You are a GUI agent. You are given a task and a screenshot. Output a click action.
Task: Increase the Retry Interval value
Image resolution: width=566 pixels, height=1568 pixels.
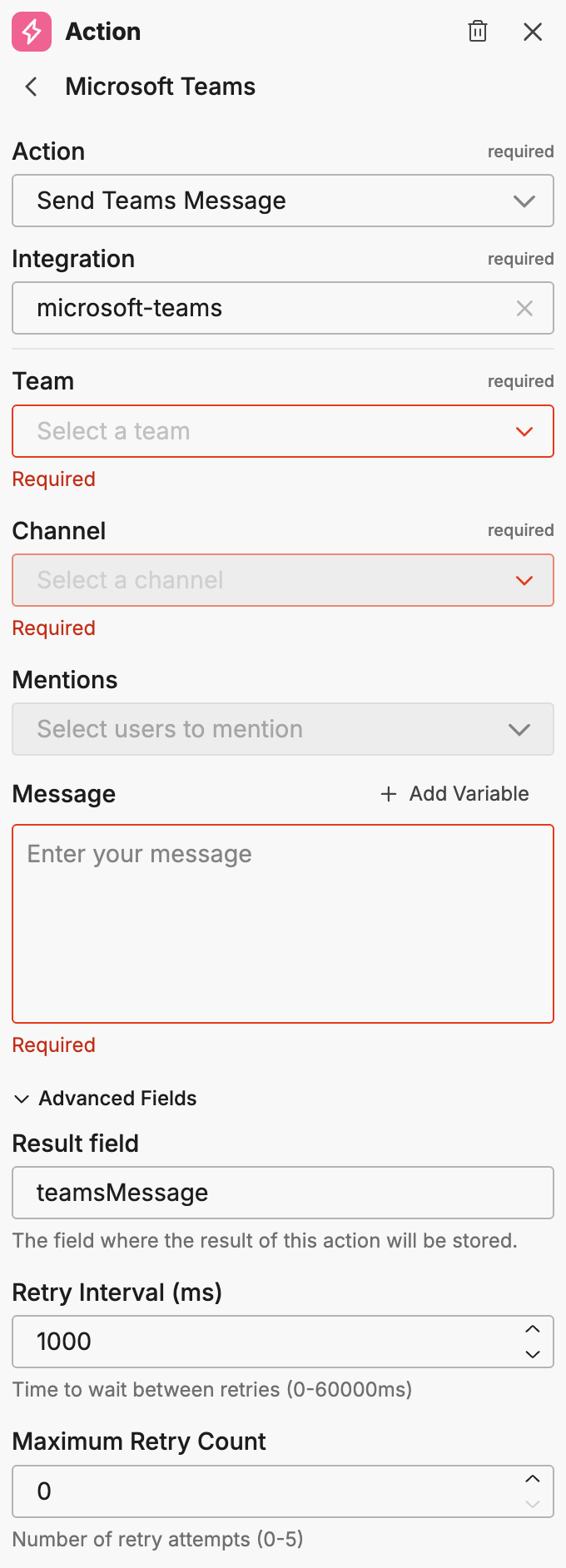533,1329
